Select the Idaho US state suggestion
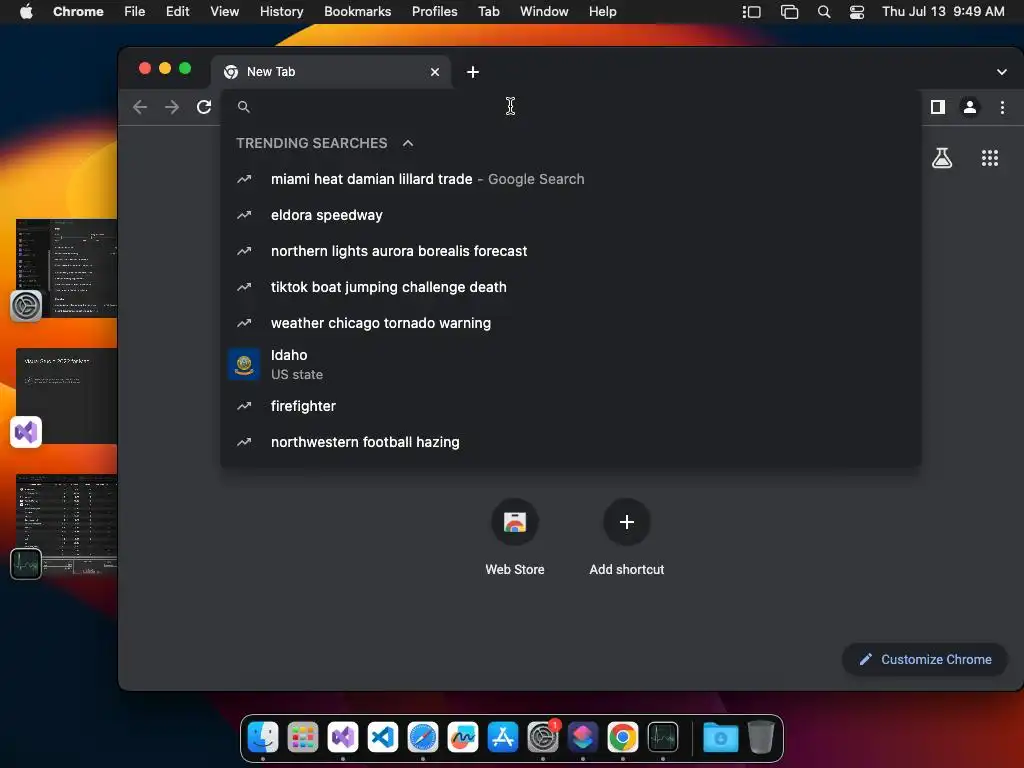 coord(571,364)
